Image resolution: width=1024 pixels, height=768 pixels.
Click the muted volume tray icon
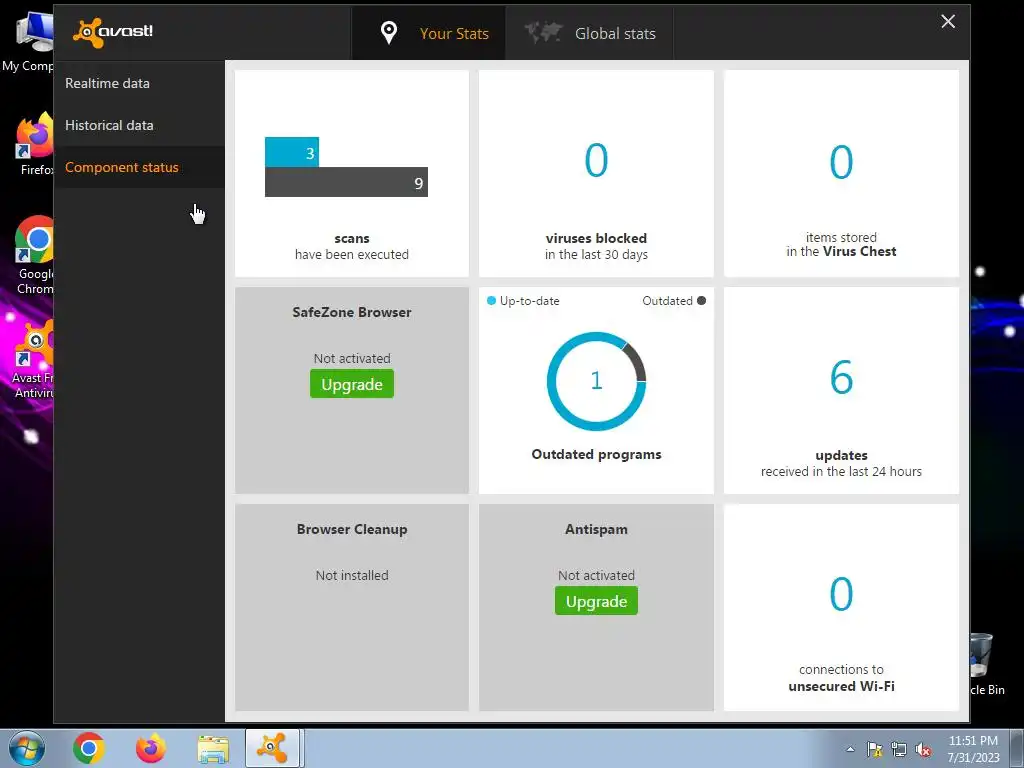[923, 749]
